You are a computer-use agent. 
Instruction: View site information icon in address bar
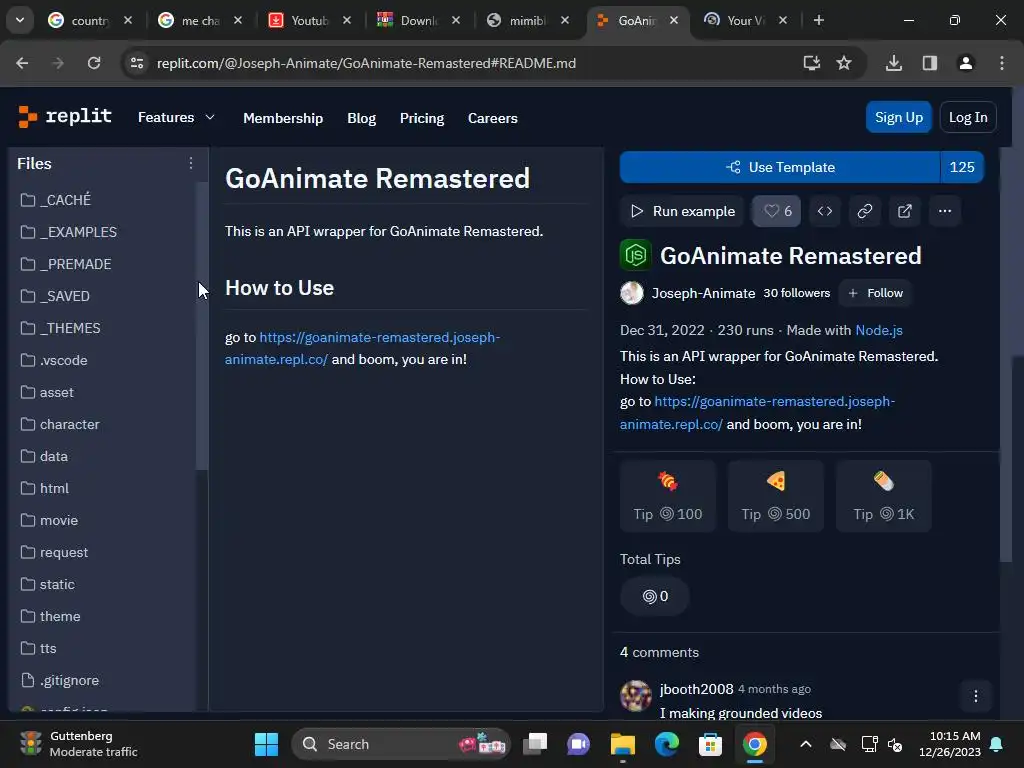[137, 63]
